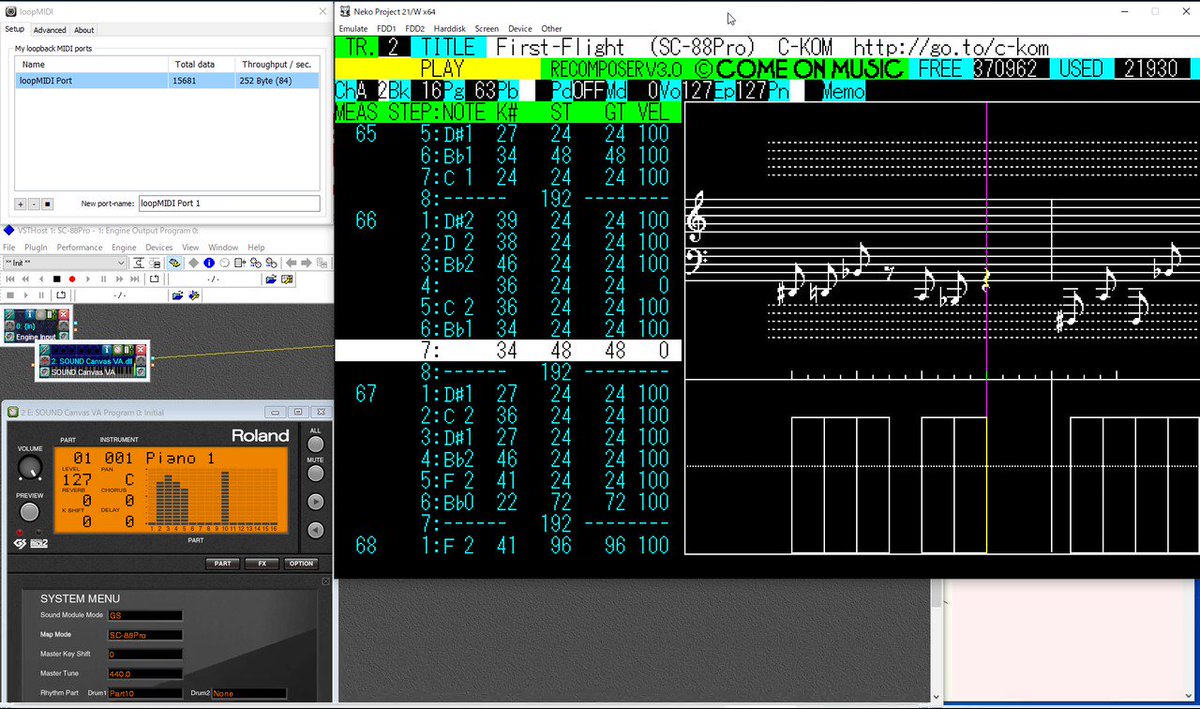This screenshot has height=709, width=1200.
Task: Toggle loop icon right of the skip-to-end button
Action: click(x=154, y=279)
